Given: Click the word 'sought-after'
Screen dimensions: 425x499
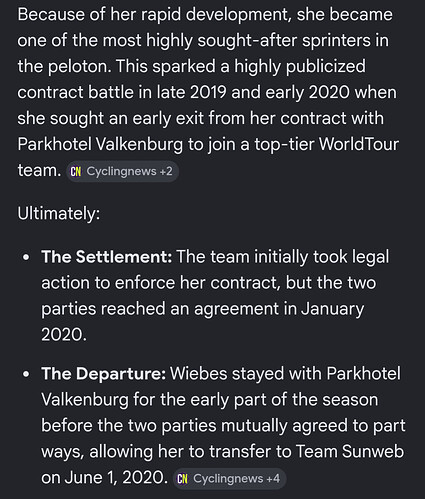Looking at the screenshot, I should pyautogui.click(x=247, y=41).
